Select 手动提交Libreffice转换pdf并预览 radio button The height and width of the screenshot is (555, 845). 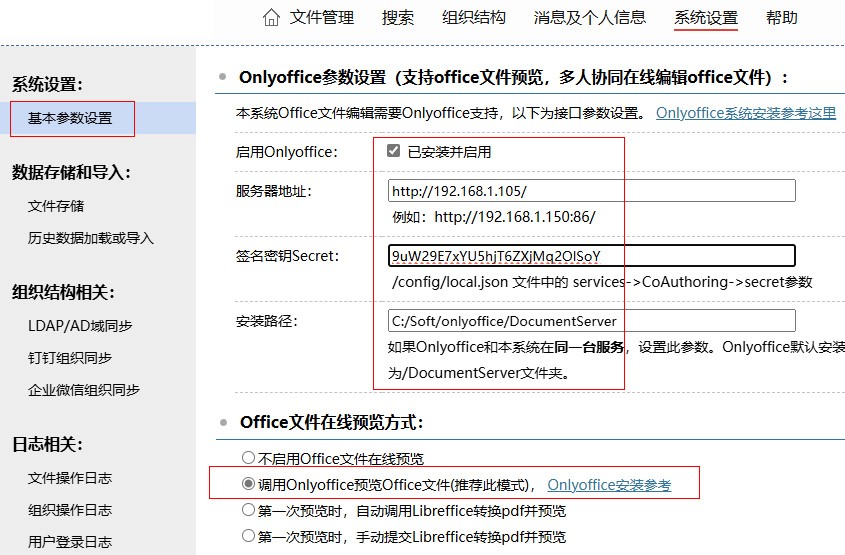tap(248, 536)
